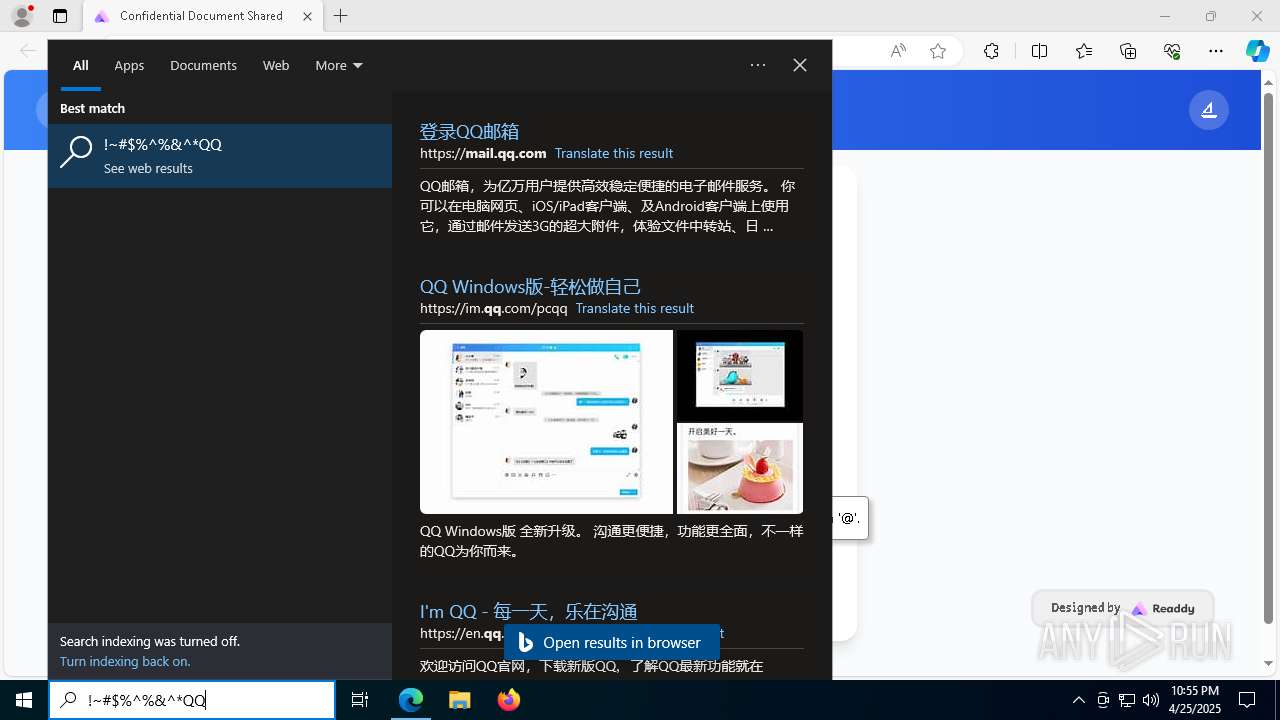This screenshot has height=720, width=1280.
Task: Click Translate this result for im.qq.com/pcqq
Action: pos(635,308)
